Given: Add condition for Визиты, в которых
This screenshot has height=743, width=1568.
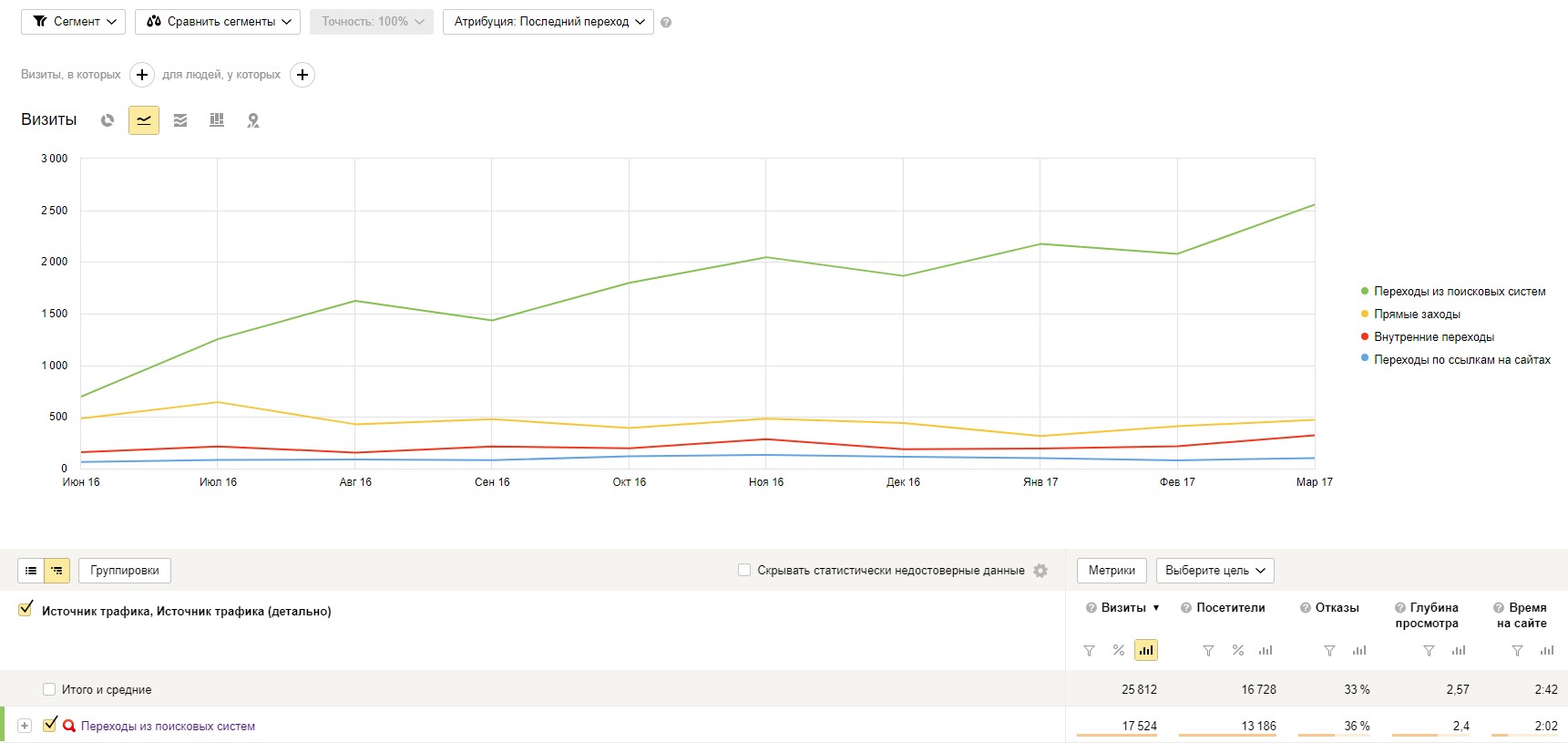Looking at the screenshot, I should point(142,75).
